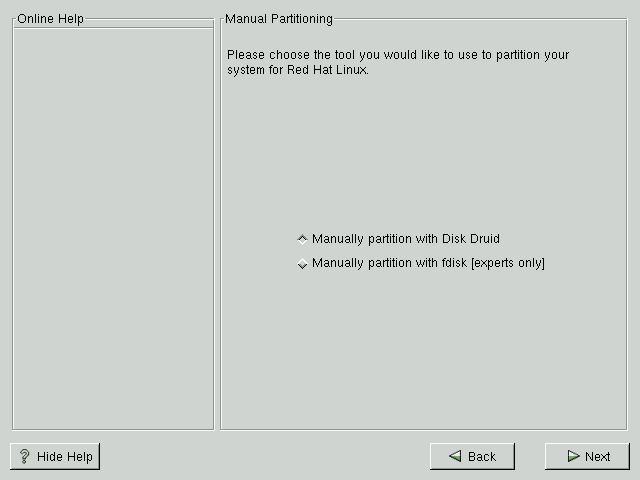Click the left arrow icon on Back
Image resolution: width=640 pixels, height=480 pixels.
[455, 456]
